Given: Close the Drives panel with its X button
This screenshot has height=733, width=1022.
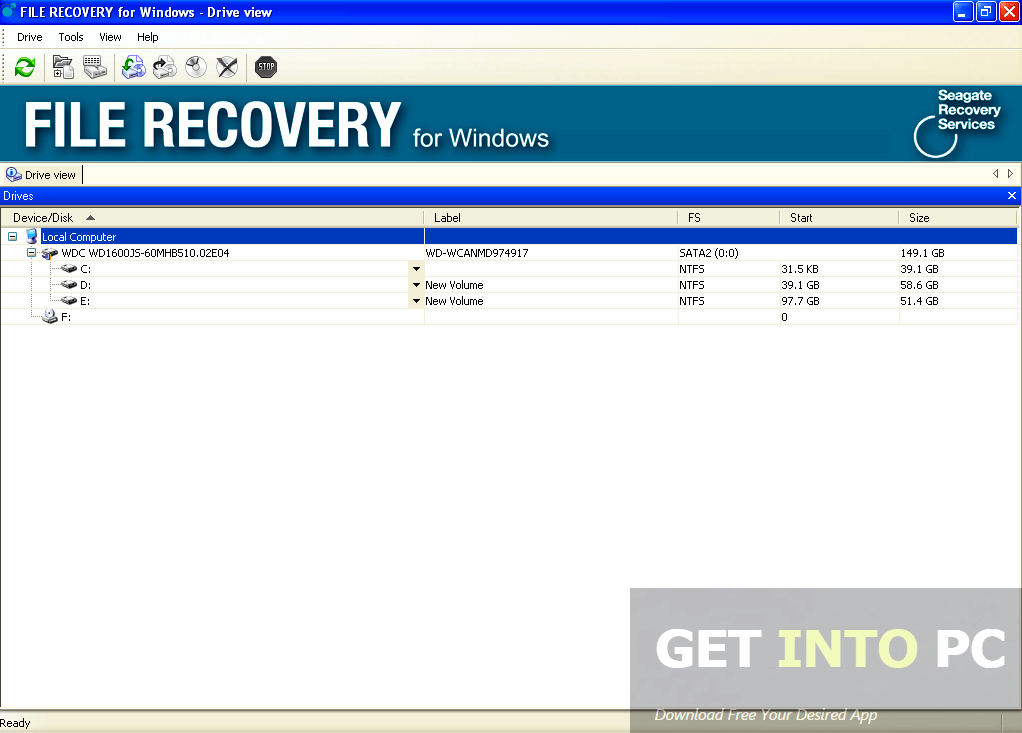Looking at the screenshot, I should [1011, 195].
